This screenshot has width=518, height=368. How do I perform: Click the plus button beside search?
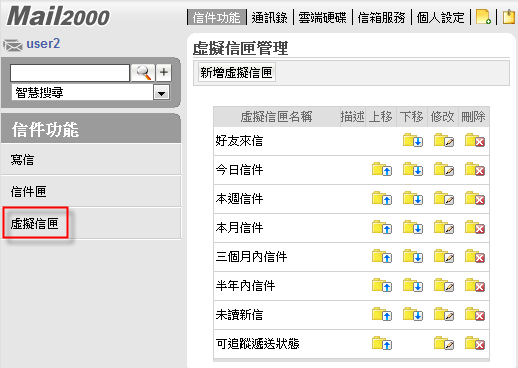point(163,72)
